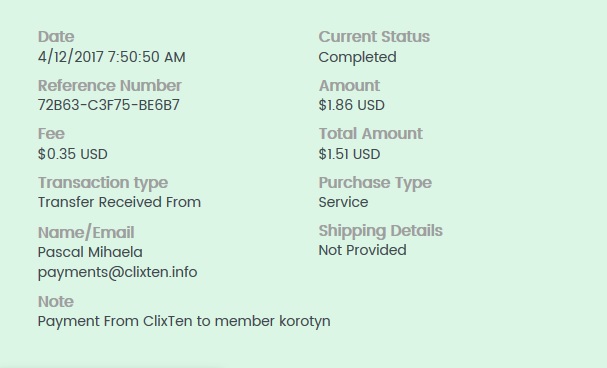Click the $1.51 USD total amount
The height and width of the screenshot is (368, 607).
[349, 154]
